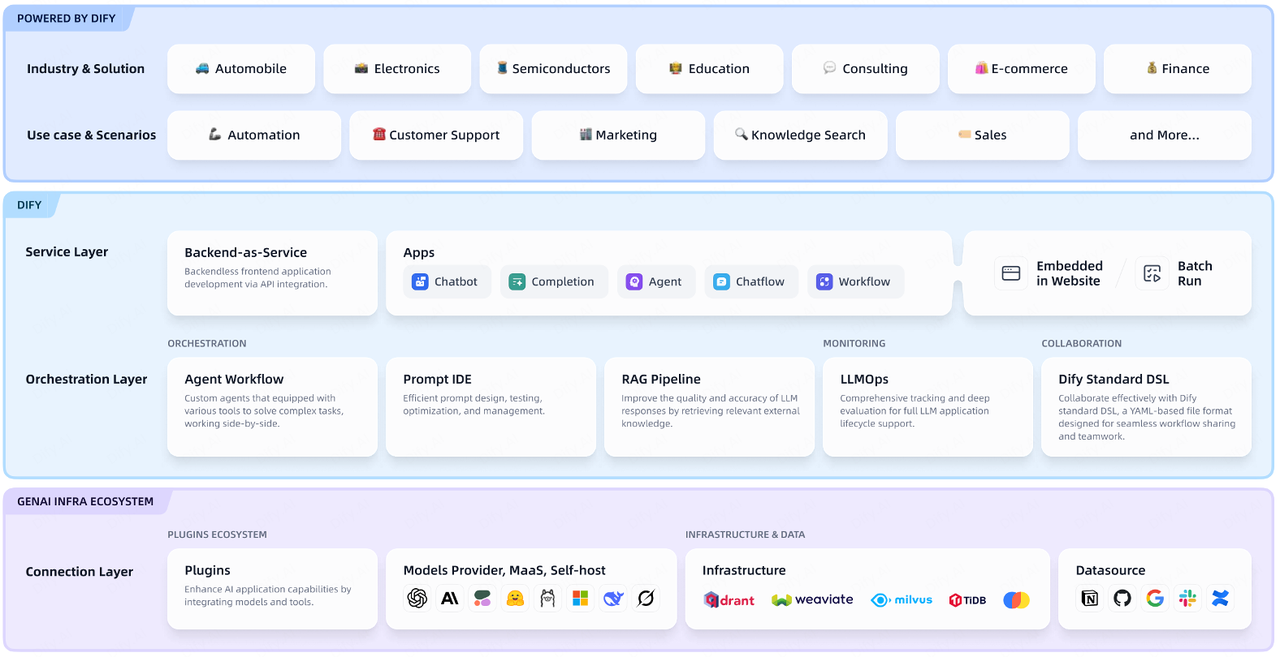Click the Notion logo under Datasource
Viewport: 1280px width, 657px height.
click(x=1090, y=598)
